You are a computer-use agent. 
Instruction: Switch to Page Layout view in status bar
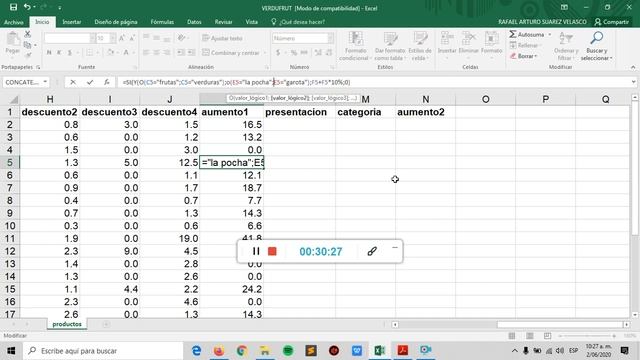[530, 336]
